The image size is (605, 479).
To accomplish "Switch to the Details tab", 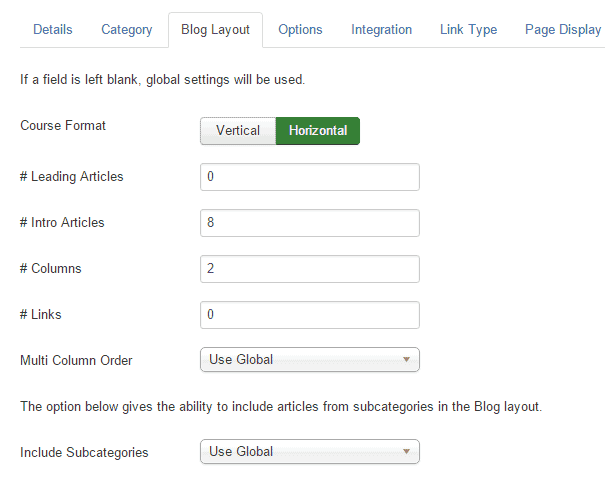I will coord(53,30).
